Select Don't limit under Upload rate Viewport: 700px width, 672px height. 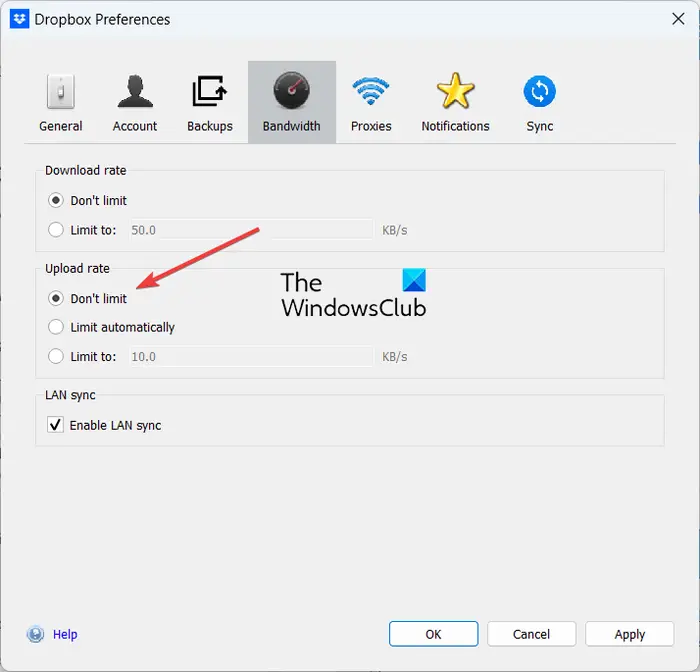point(56,298)
